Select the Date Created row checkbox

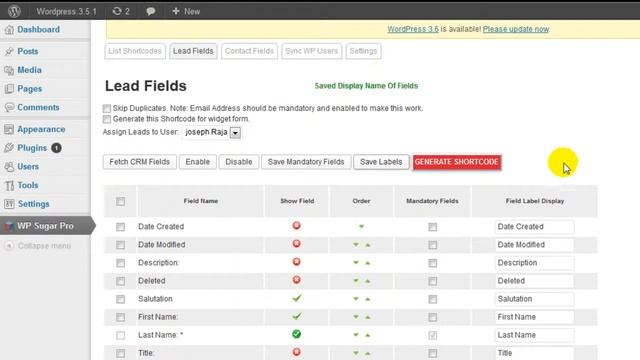tap(120, 227)
